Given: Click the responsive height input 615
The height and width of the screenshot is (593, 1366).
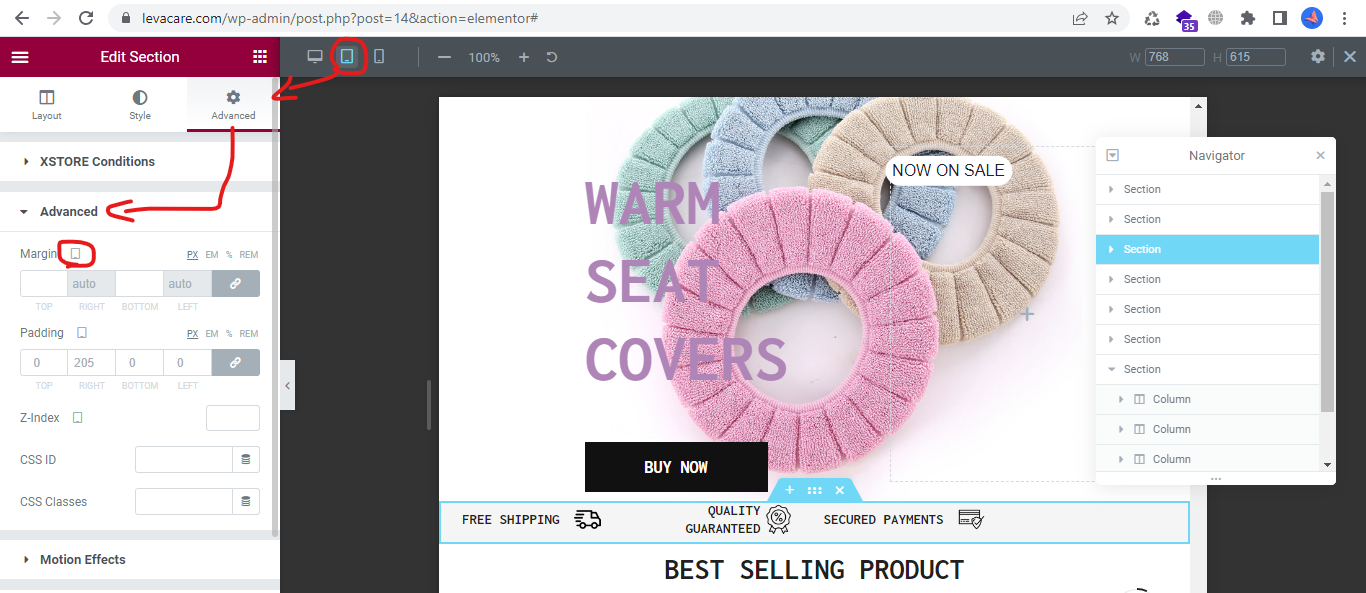Looking at the screenshot, I should pos(1256,57).
